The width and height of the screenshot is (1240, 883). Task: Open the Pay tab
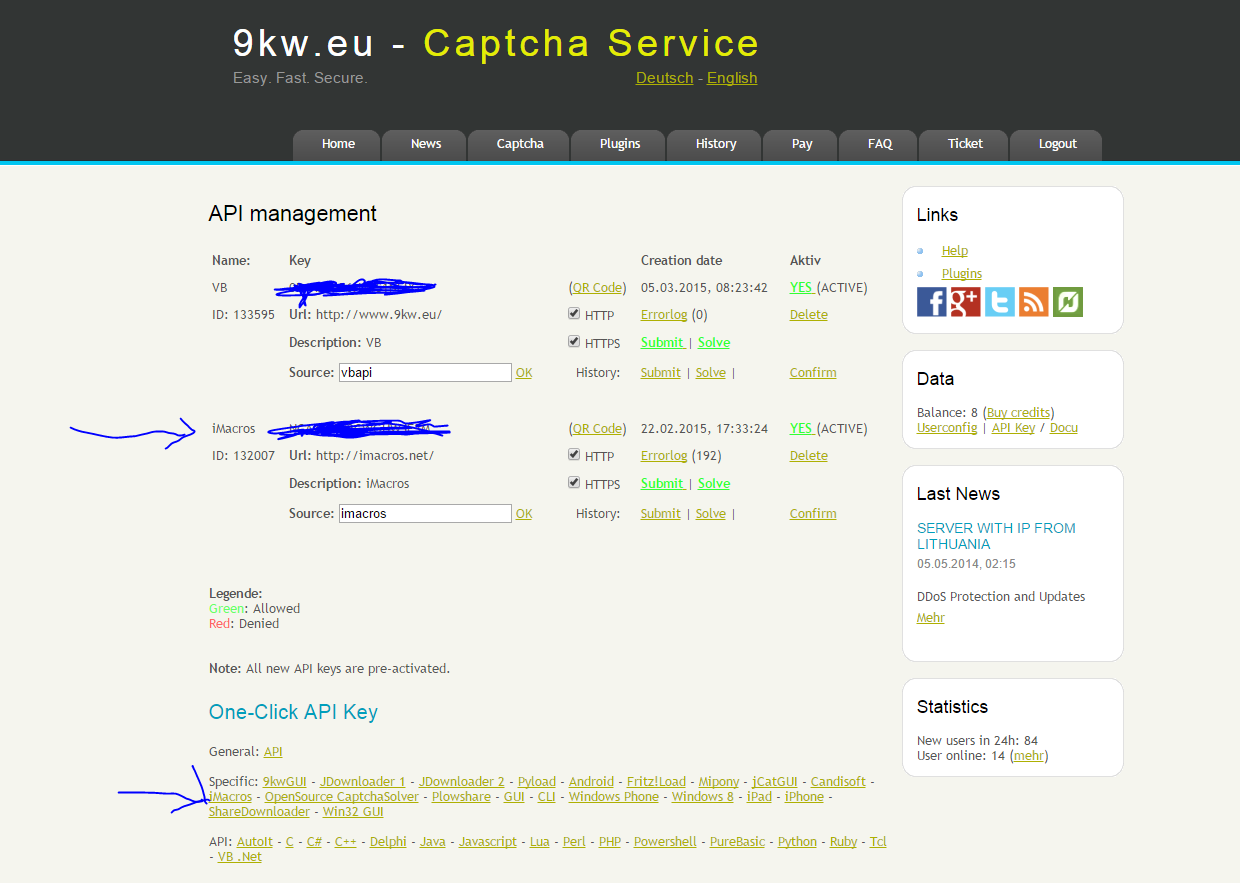[x=802, y=144]
